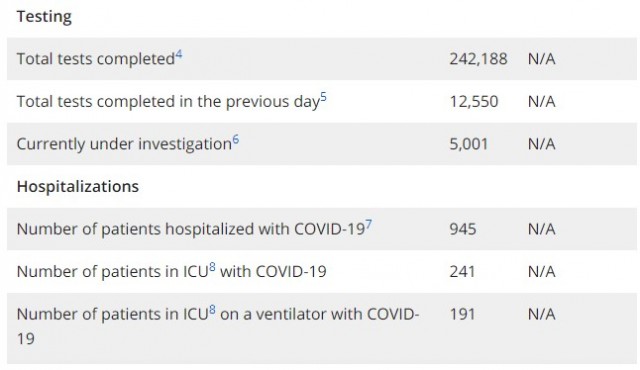Click the 191 ventilator patients value
The image size is (640, 370).
(x=462, y=314)
